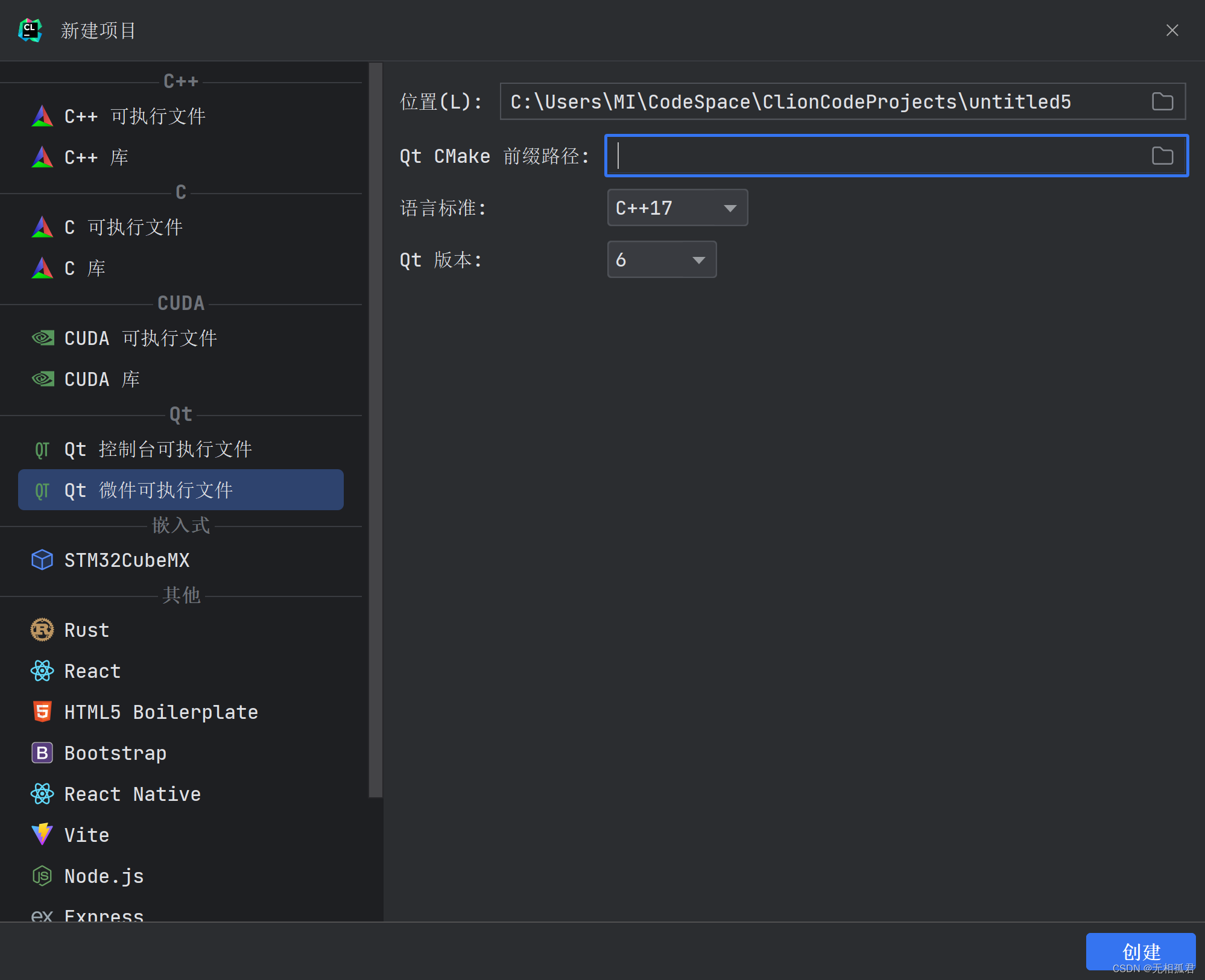Click the Bootstrap B icon
Viewport: 1205px width, 980px height.
tap(42, 753)
